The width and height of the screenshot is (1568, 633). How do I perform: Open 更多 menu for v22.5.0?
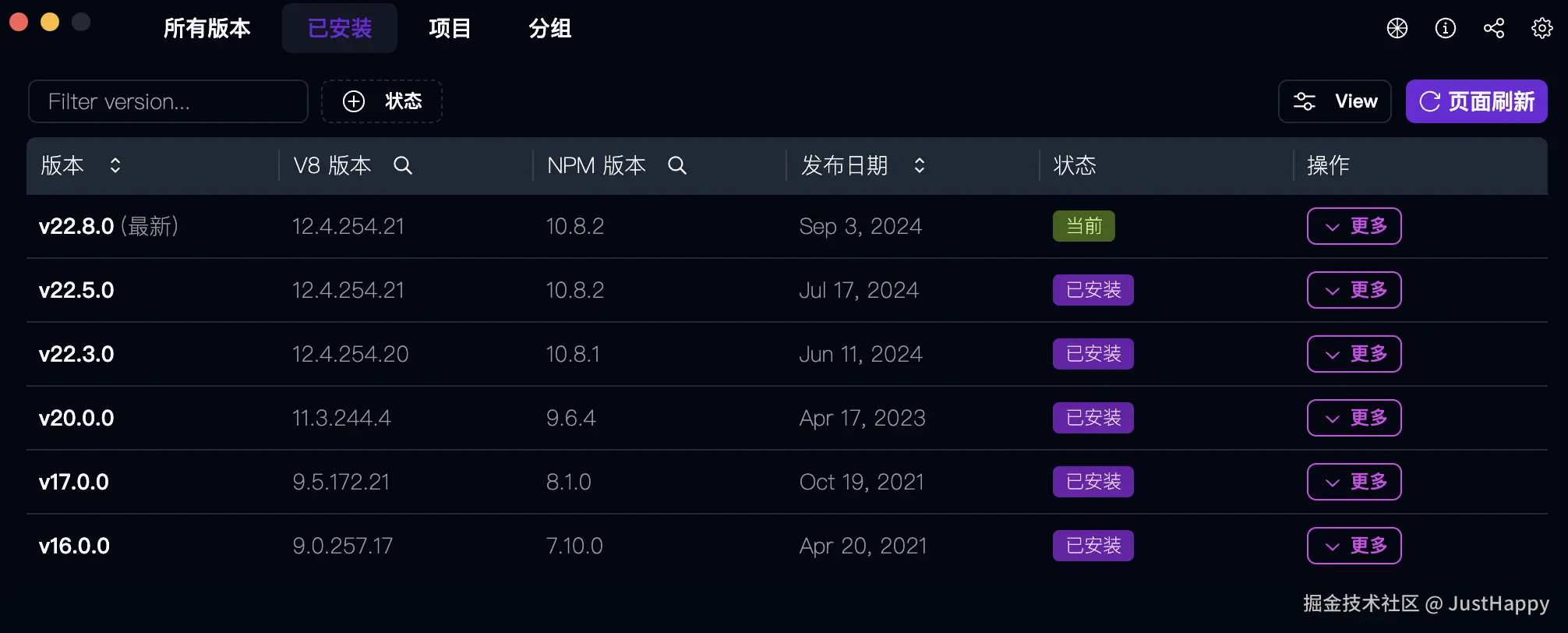pos(1354,290)
